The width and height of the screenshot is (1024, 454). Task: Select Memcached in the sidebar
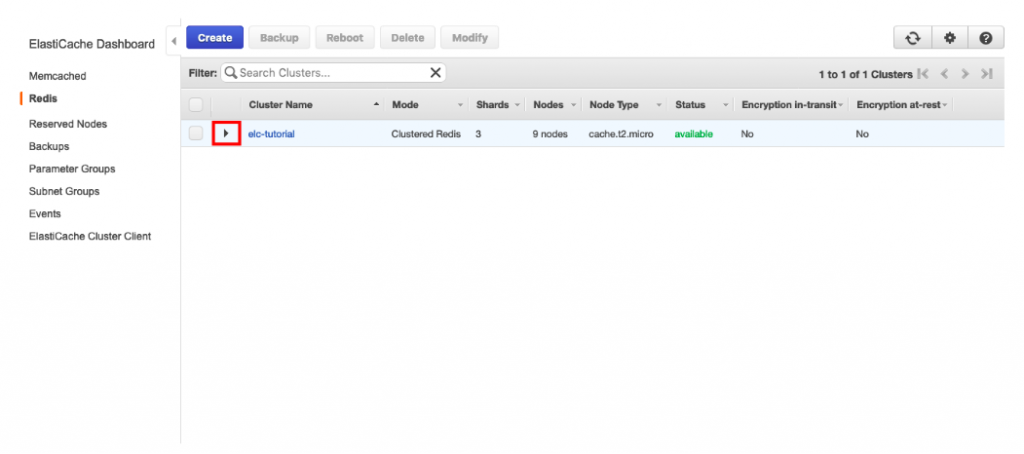click(57, 76)
